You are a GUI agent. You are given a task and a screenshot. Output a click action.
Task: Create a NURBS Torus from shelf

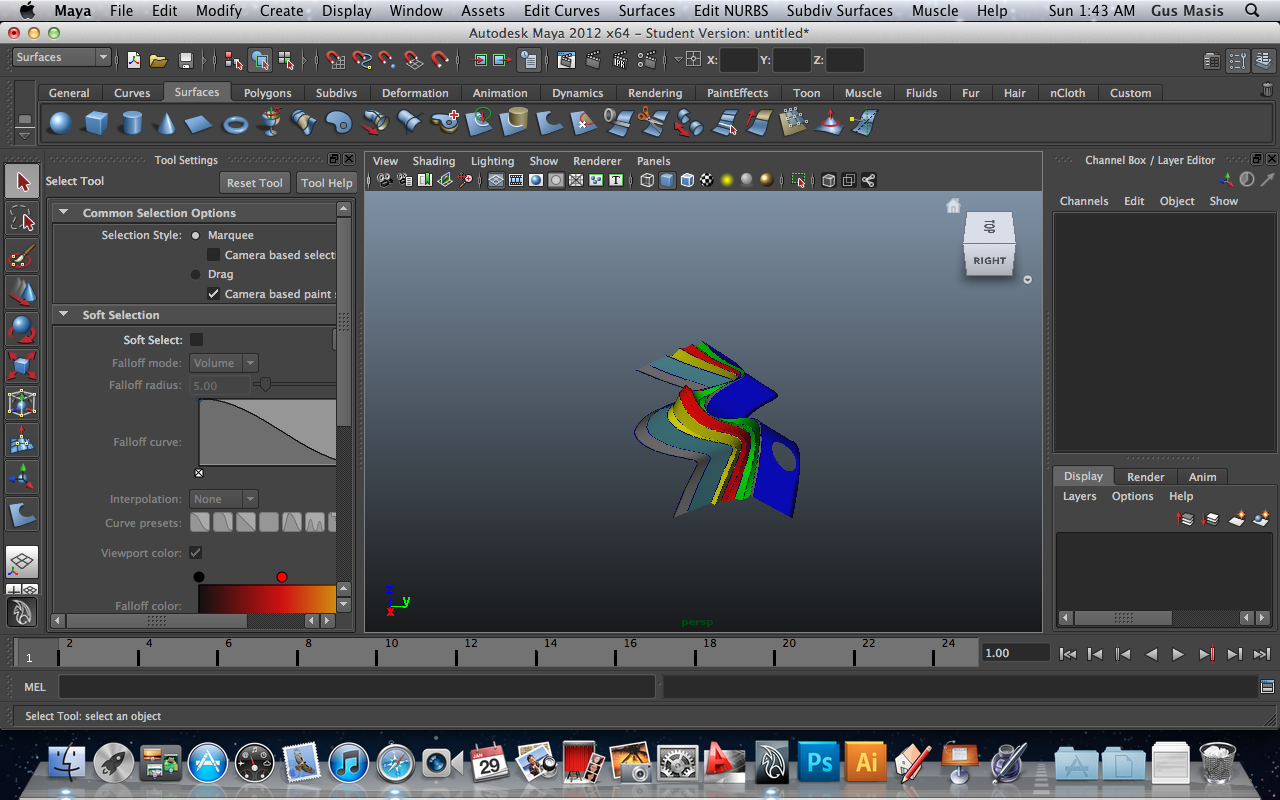click(235, 123)
